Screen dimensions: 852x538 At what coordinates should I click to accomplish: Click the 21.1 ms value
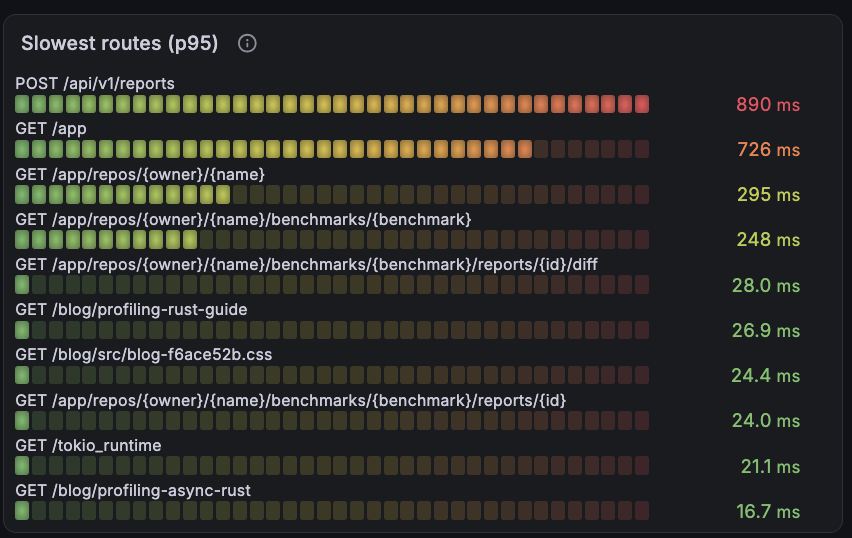(770, 466)
